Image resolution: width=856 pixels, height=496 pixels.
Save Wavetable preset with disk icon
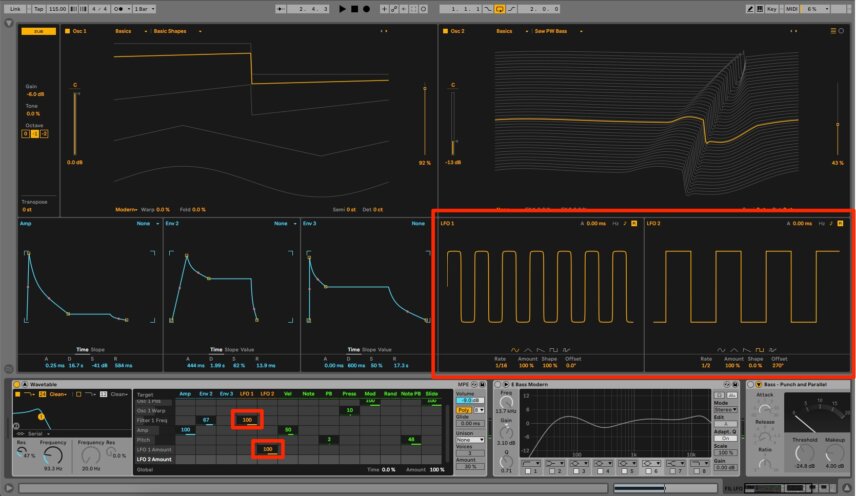482,385
